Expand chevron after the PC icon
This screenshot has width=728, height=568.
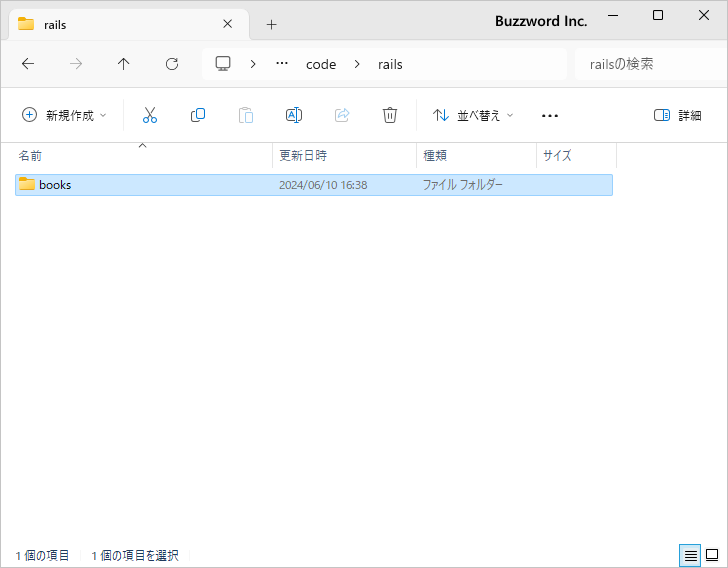tap(253, 64)
